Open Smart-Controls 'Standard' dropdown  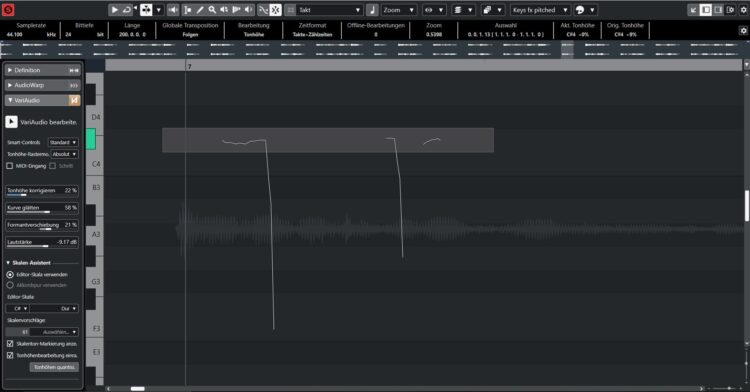pos(63,142)
